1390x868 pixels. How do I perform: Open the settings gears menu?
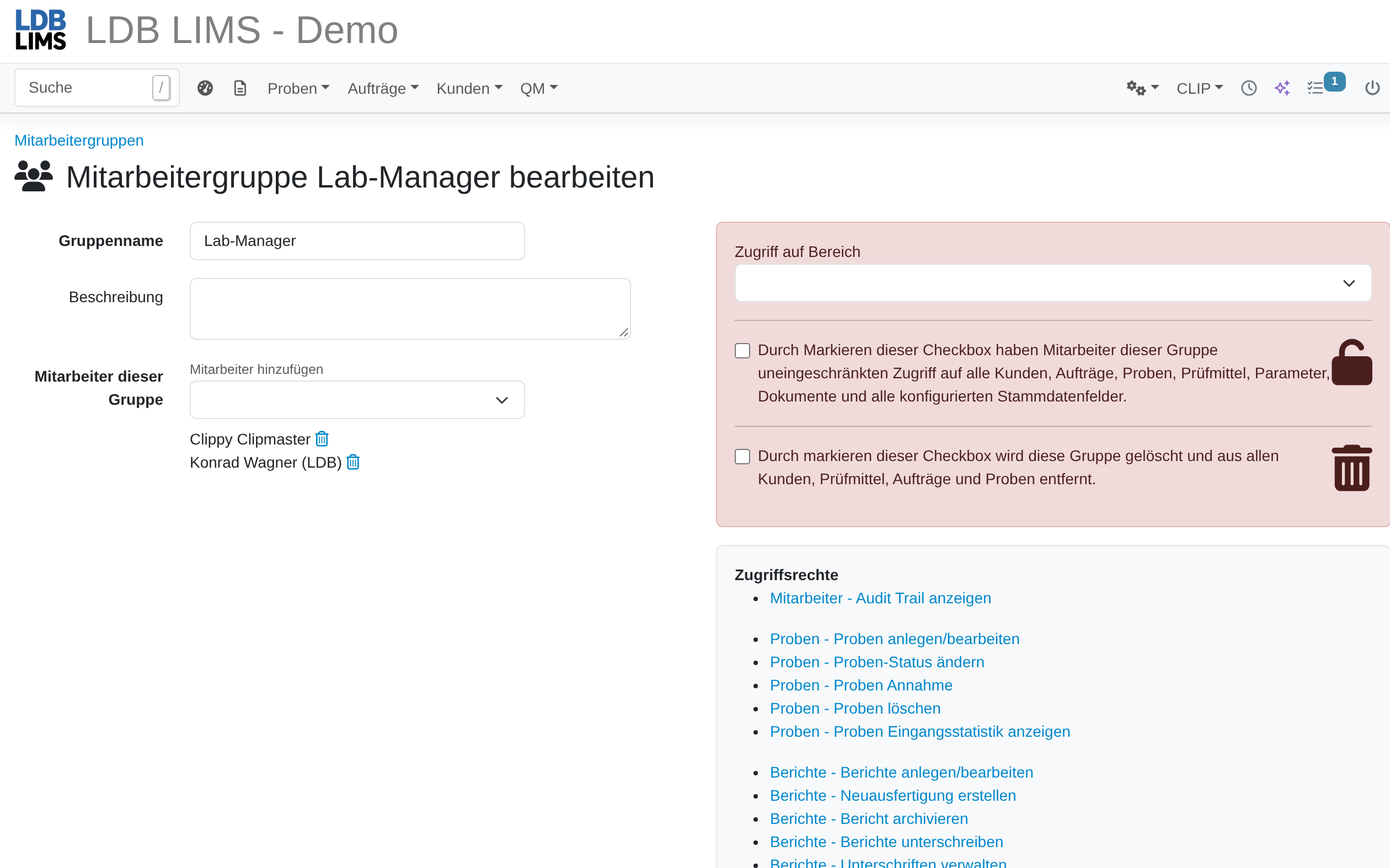[x=1142, y=88]
